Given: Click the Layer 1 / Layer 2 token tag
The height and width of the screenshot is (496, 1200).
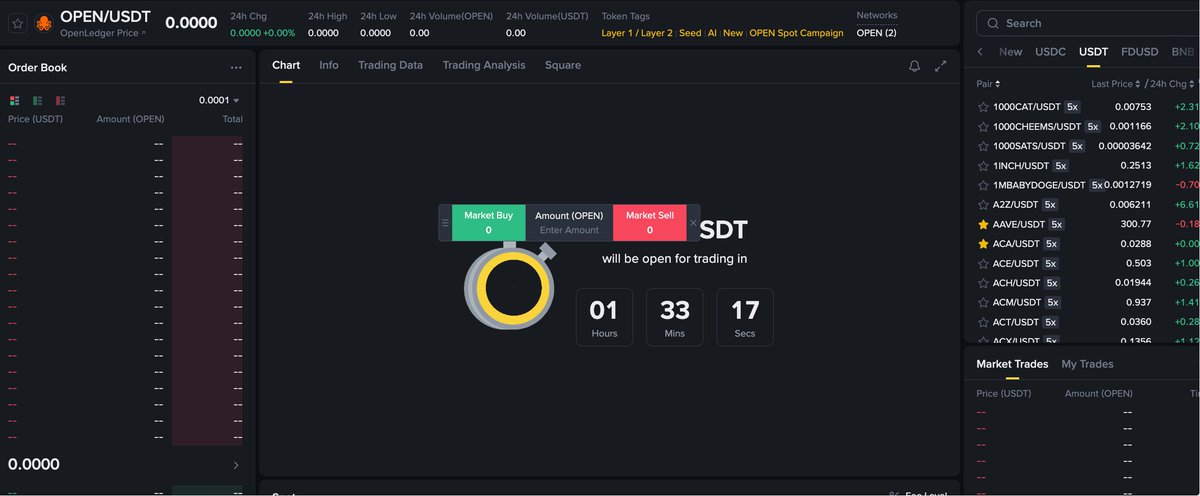Looking at the screenshot, I should pyautogui.click(x=638, y=33).
